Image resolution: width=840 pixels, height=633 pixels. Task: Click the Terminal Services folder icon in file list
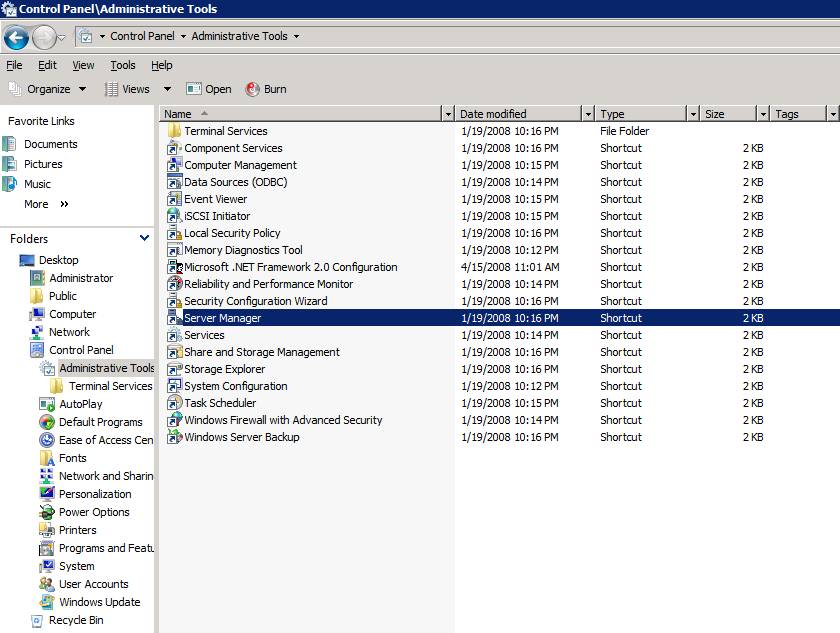pyautogui.click(x=174, y=131)
